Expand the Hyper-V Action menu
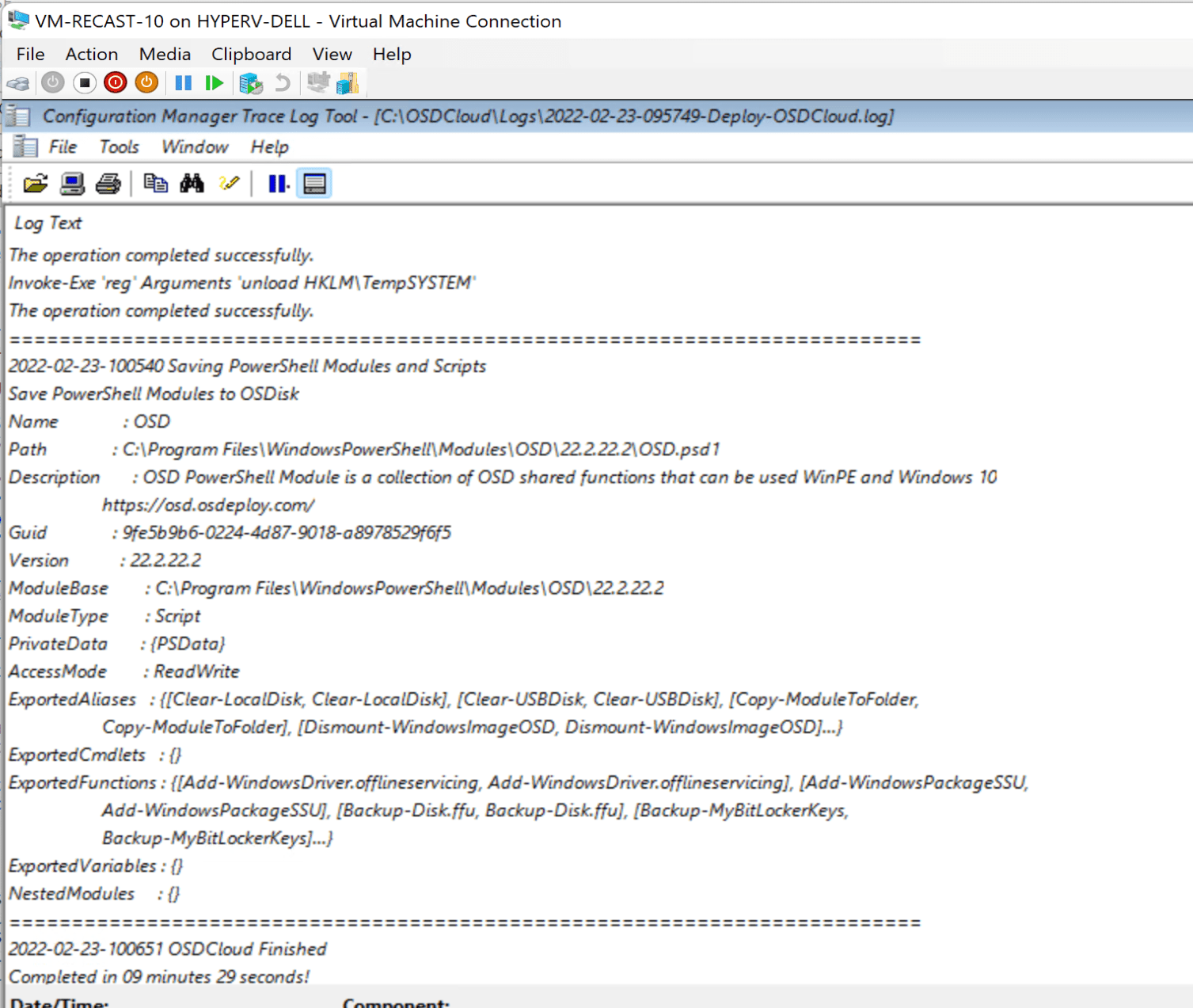This screenshot has width=1193, height=1008. pos(91,54)
